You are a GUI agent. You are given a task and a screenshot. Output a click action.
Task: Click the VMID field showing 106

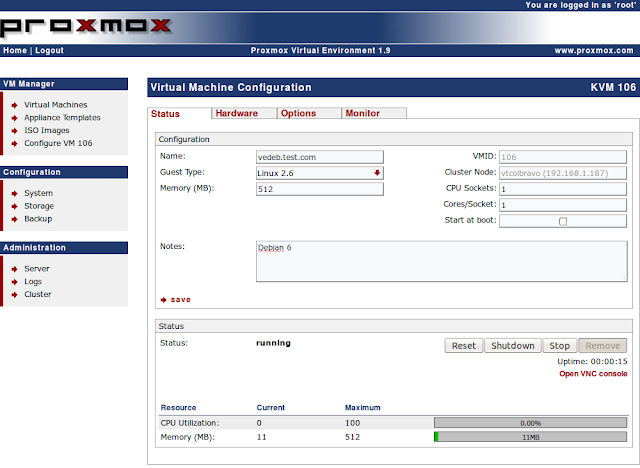[x=563, y=157]
